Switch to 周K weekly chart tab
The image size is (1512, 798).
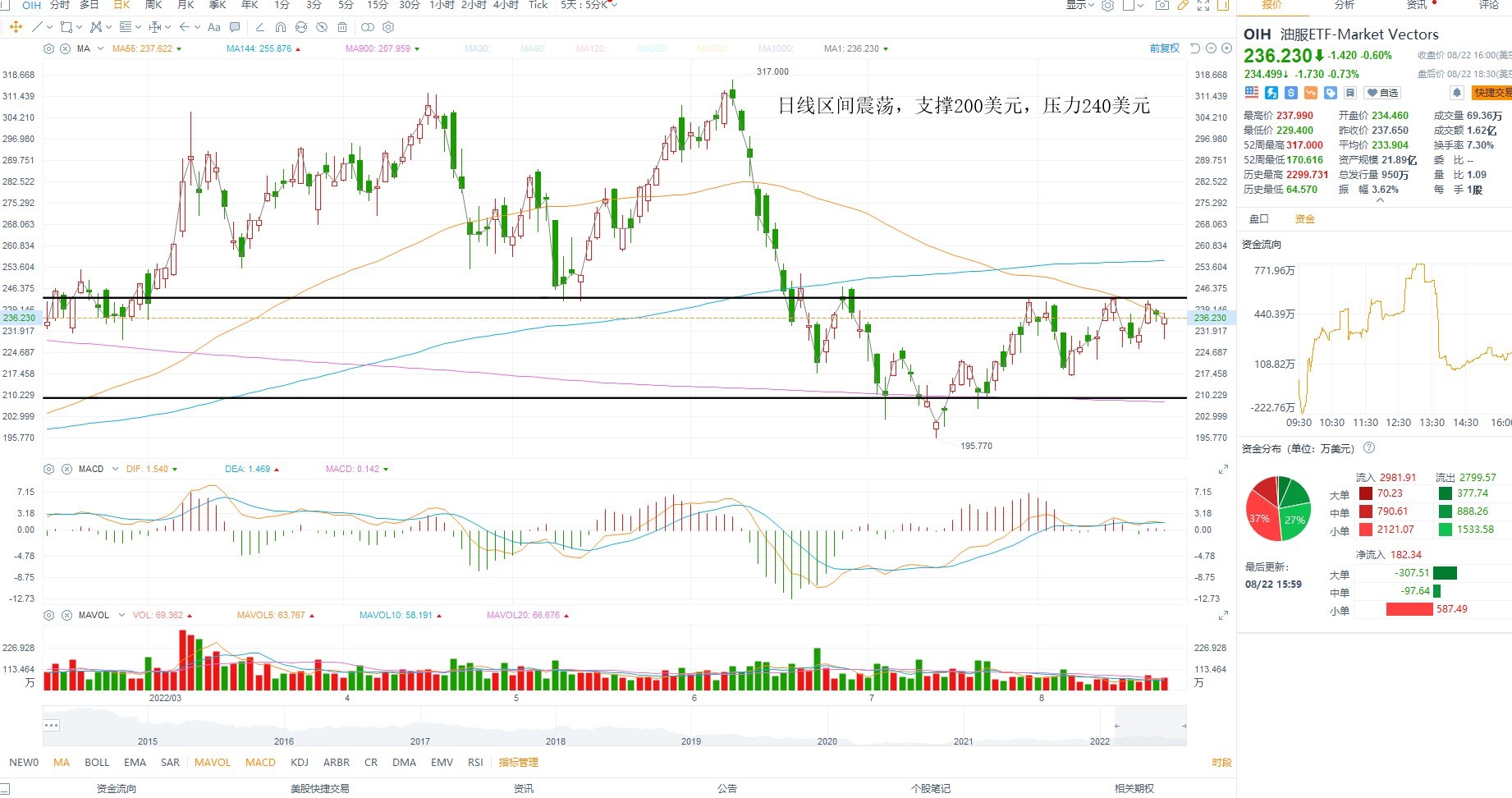point(153,5)
